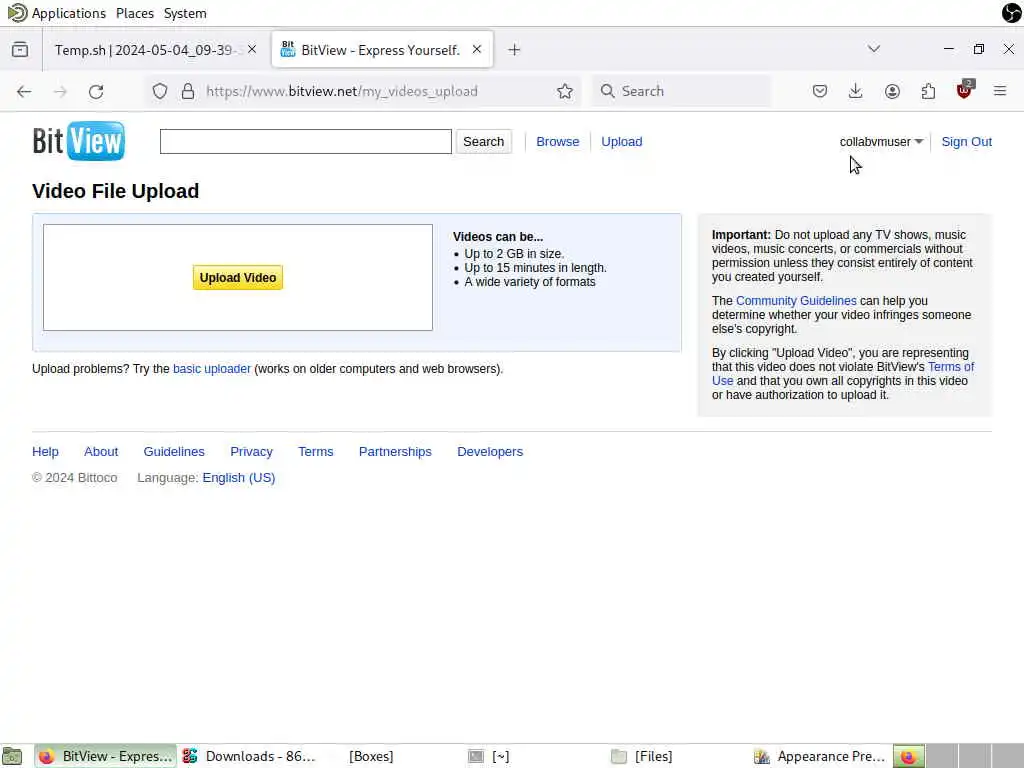Click the site security padlock icon
Image resolution: width=1024 pixels, height=768 pixels.
tap(188, 91)
